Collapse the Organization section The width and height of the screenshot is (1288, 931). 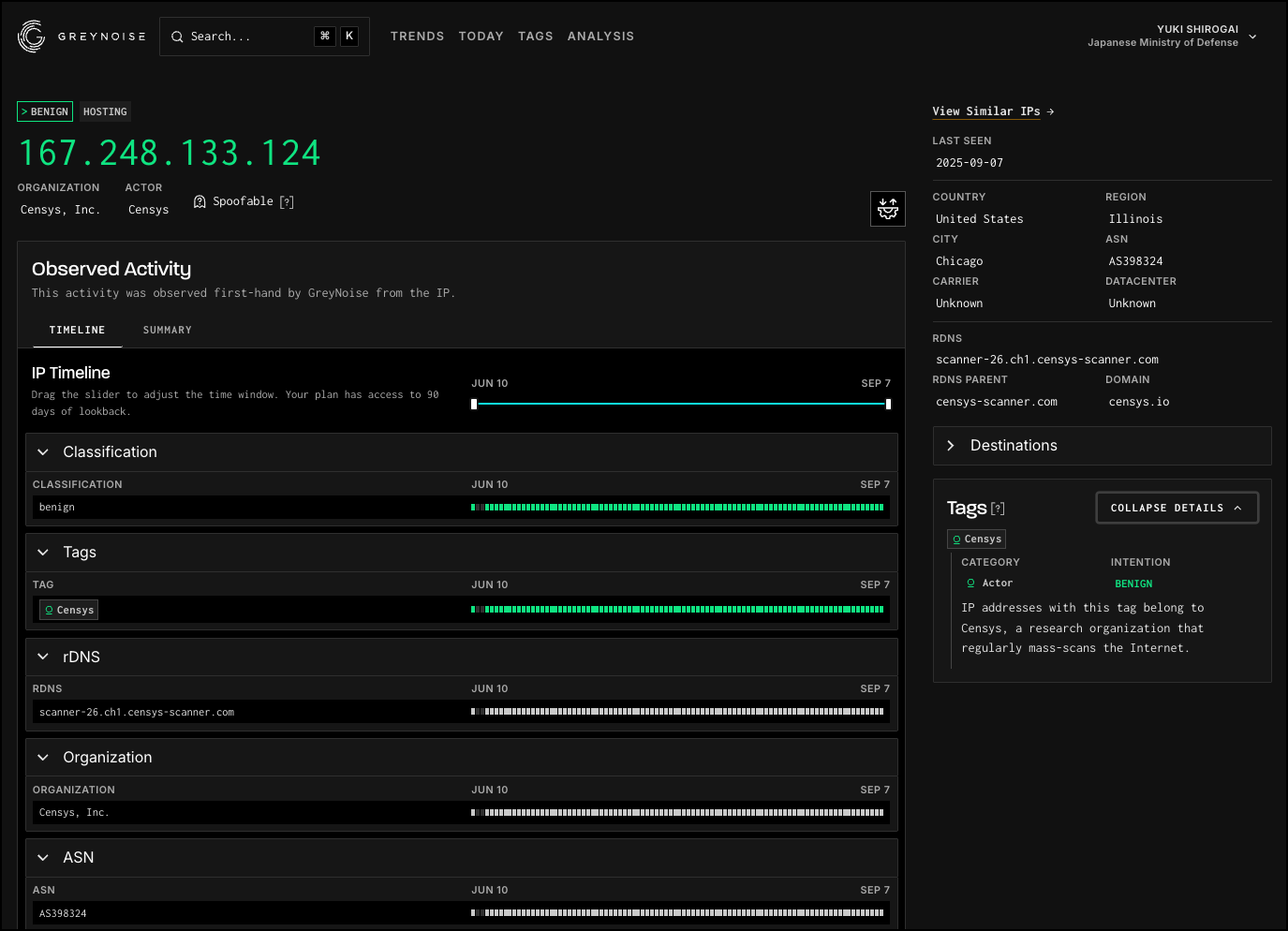(x=43, y=757)
